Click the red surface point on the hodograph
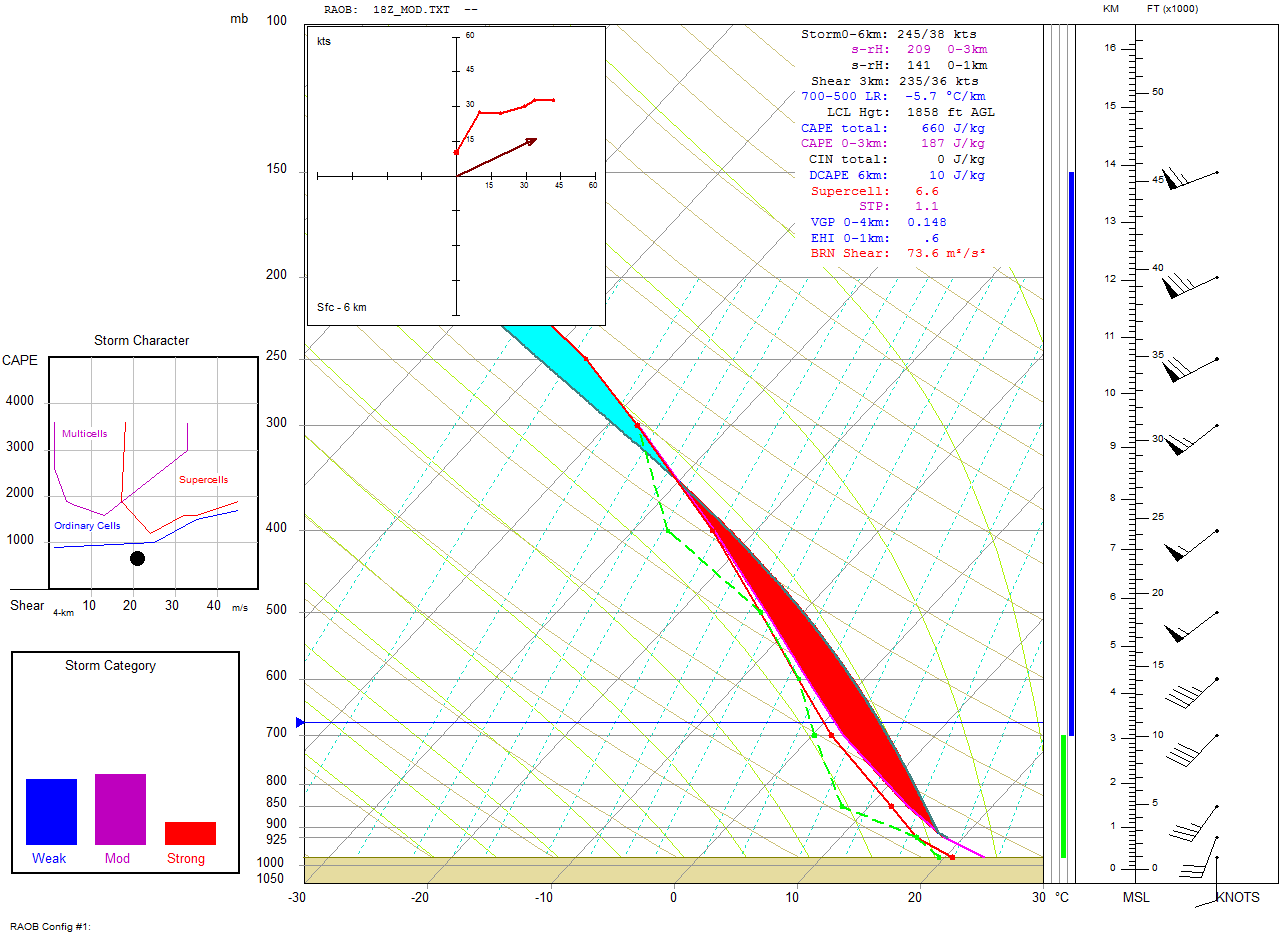 tap(456, 152)
